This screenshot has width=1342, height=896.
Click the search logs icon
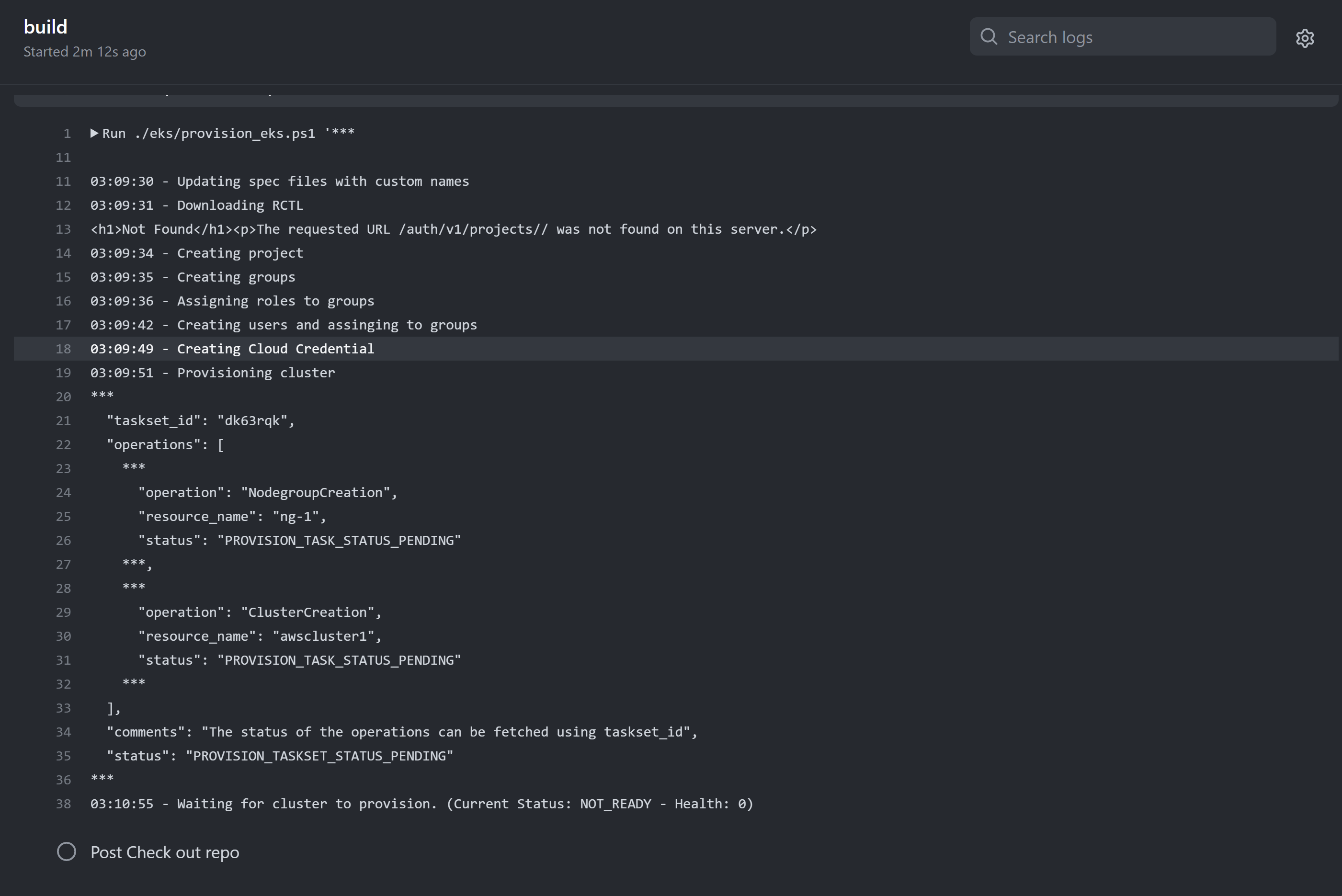coord(989,37)
